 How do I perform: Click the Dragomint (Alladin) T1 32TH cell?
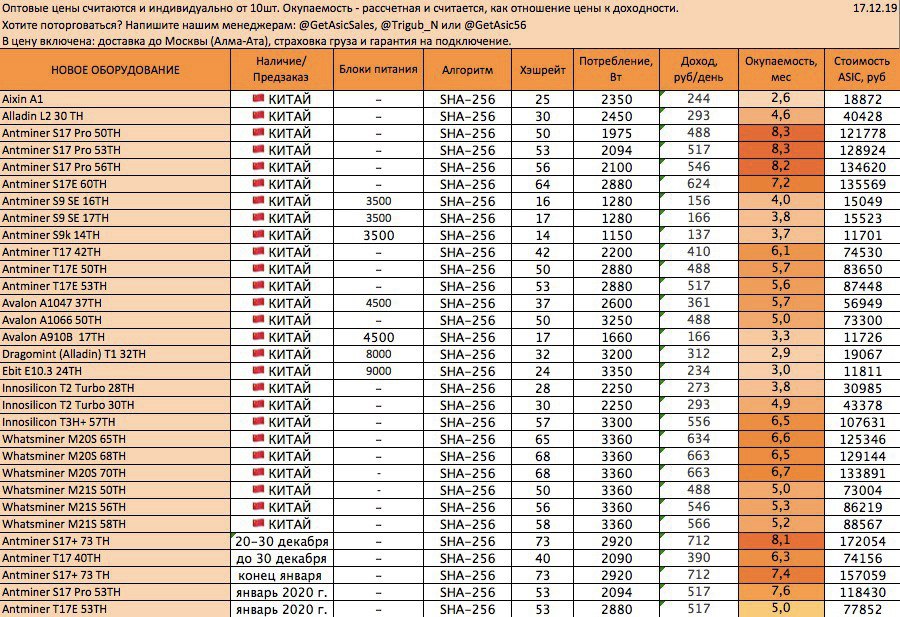(x=115, y=354)
